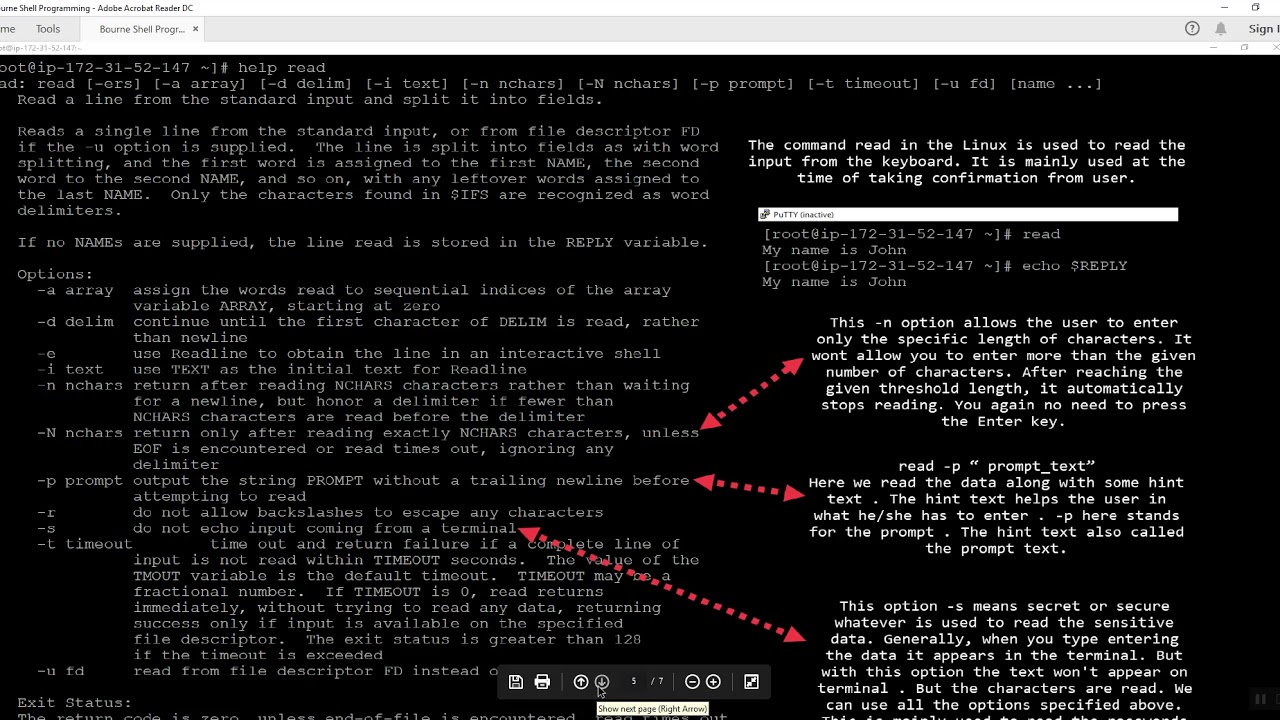Click the 'help read' command text
Viewport: 1280px width, 720px height.
click(281, 68)
